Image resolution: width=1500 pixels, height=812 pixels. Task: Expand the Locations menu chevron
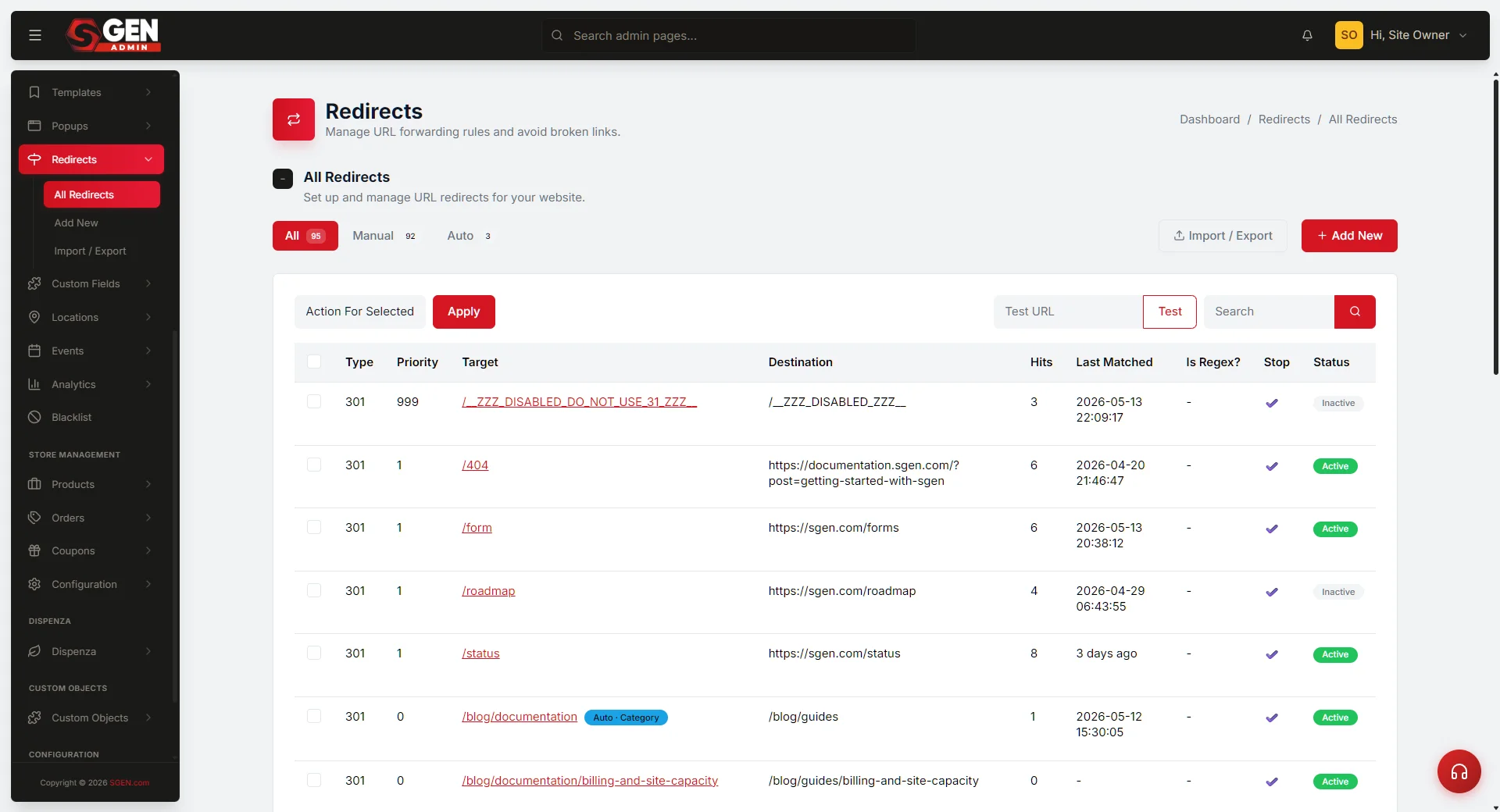(148, 317)
